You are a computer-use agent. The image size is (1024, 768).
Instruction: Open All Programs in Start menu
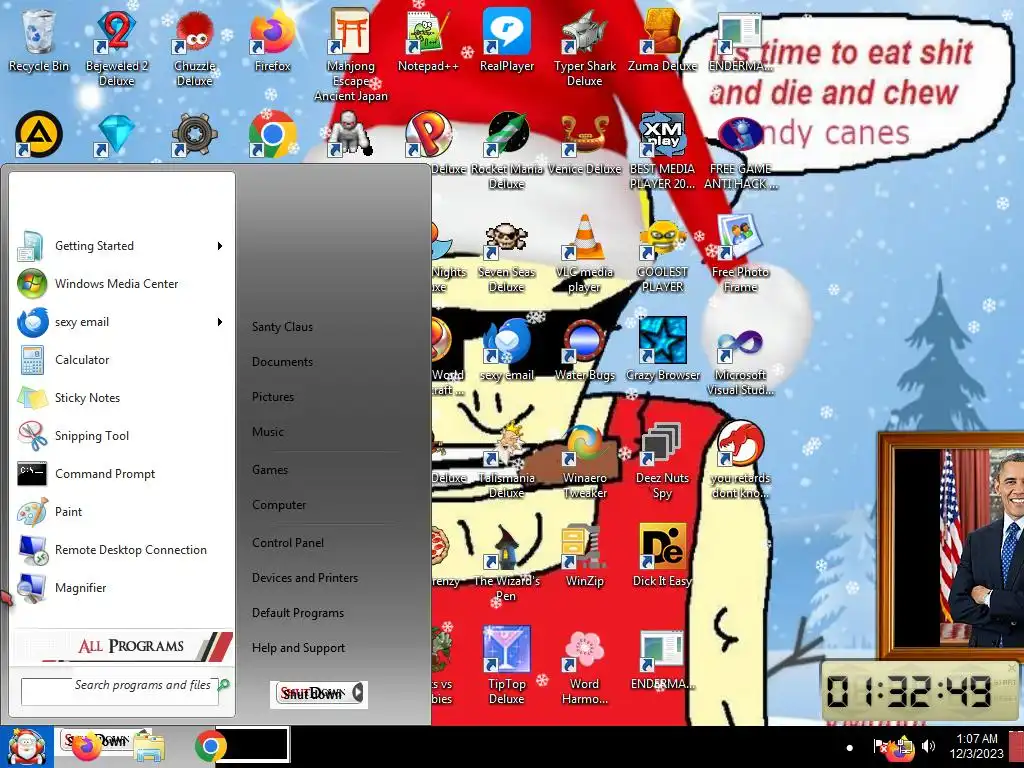click(123, 646)
